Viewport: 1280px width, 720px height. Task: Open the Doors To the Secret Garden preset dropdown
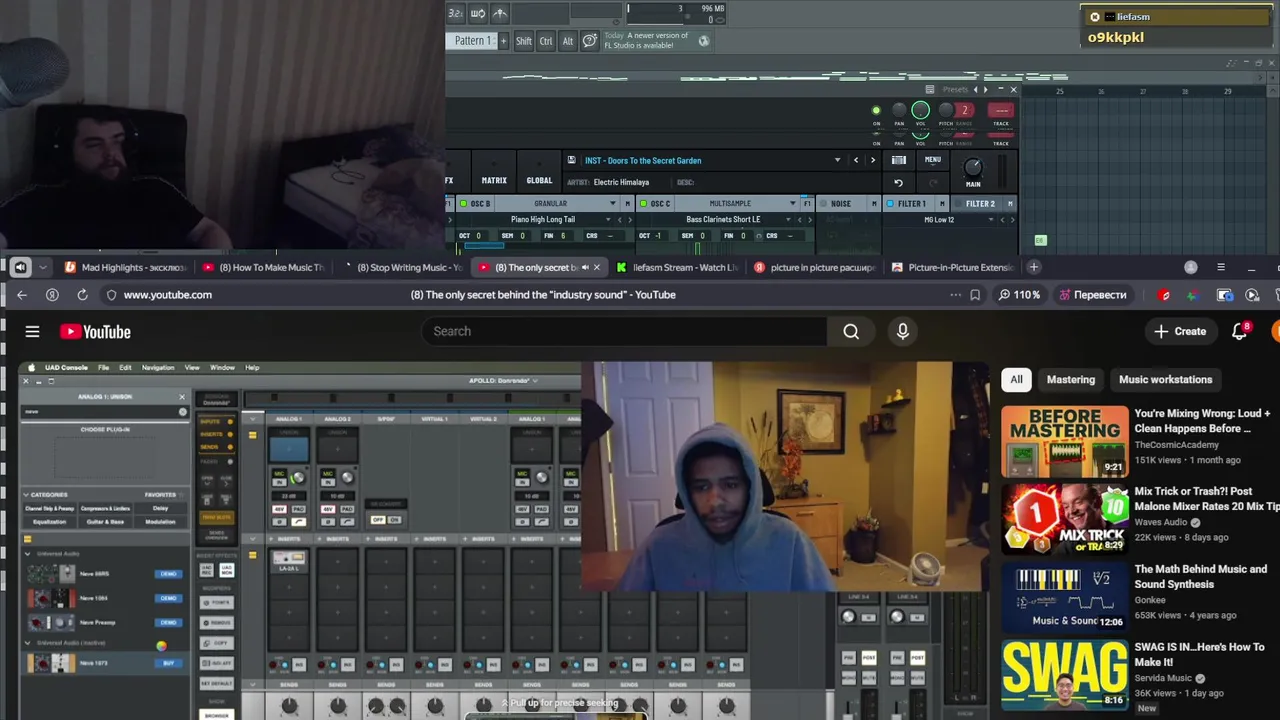tap(837, 160)
